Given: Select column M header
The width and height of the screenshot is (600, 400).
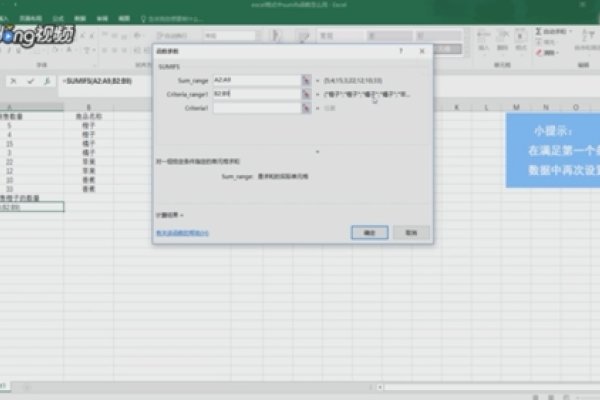Looking at the screenshot, I should [516, 107].
